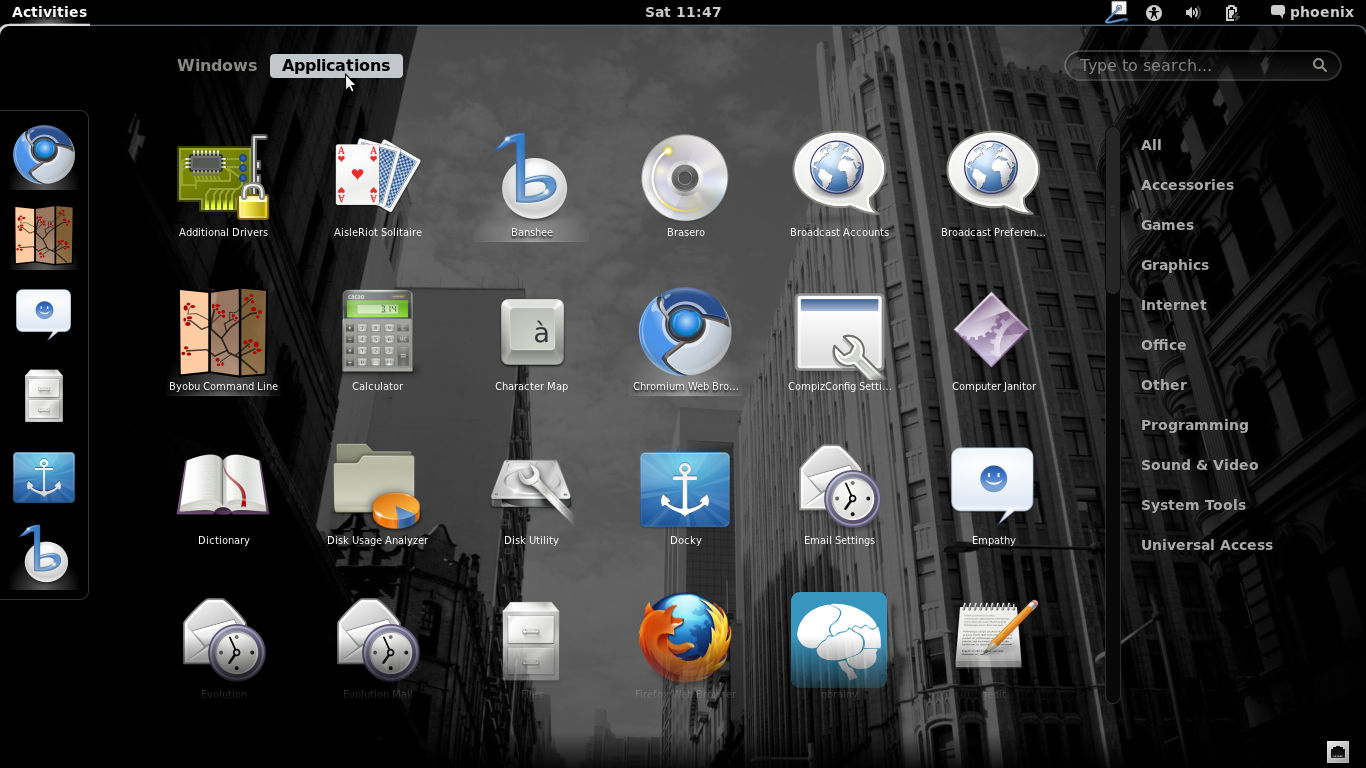This screenshot has width=1366, height=768.
Task: Filter by Internet category
Action: [1174, 305]
